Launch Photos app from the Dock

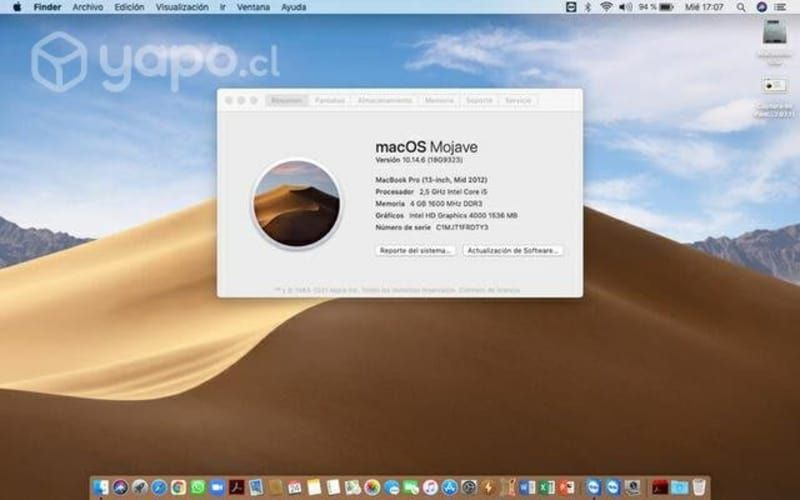point(372,487)
